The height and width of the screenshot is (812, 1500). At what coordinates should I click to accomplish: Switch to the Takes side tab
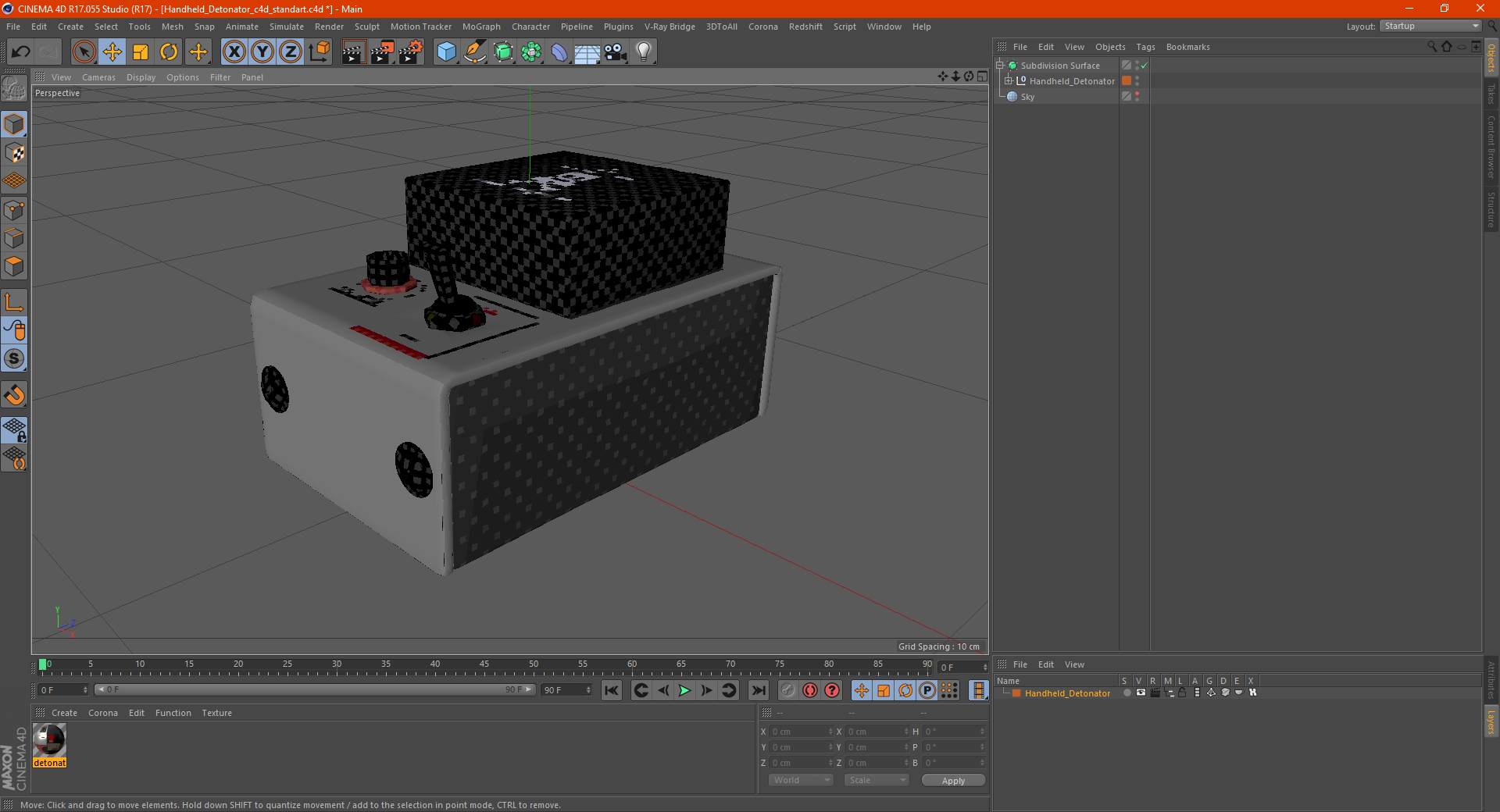(x=1491, y=94)
